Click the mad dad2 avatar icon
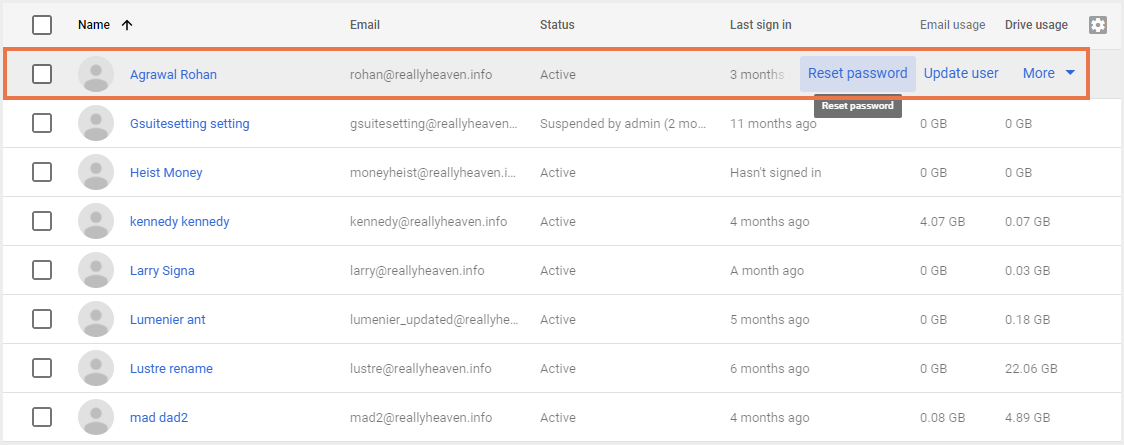Image resolution: width=1124 pixels, height=445 pixels. pyautogui.click(x=96, y=418)
